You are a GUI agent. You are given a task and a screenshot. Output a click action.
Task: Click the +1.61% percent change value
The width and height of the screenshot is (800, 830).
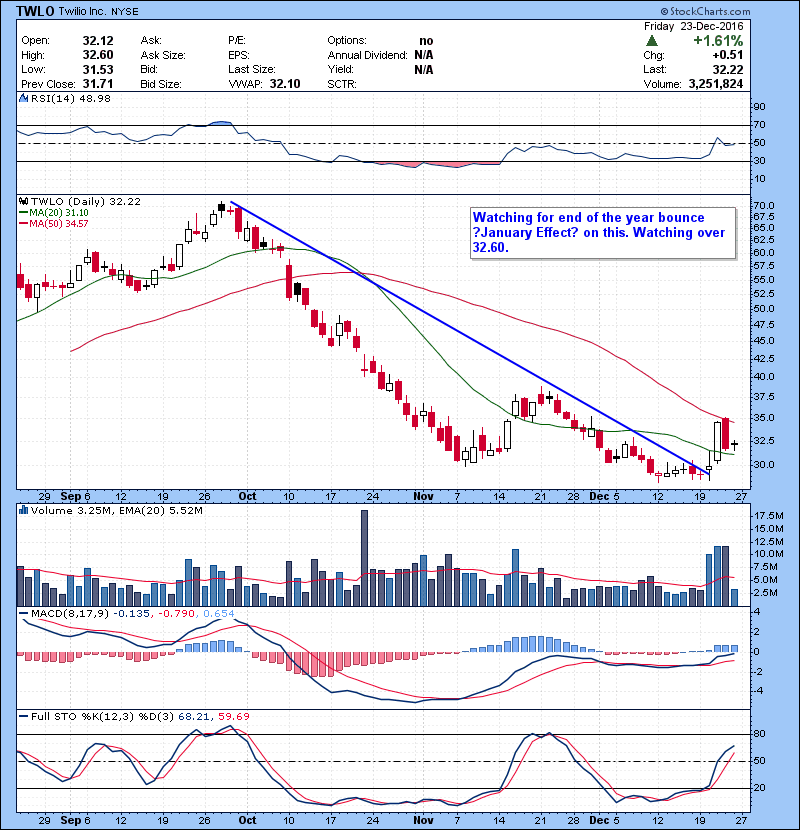[x=718, y=40]
